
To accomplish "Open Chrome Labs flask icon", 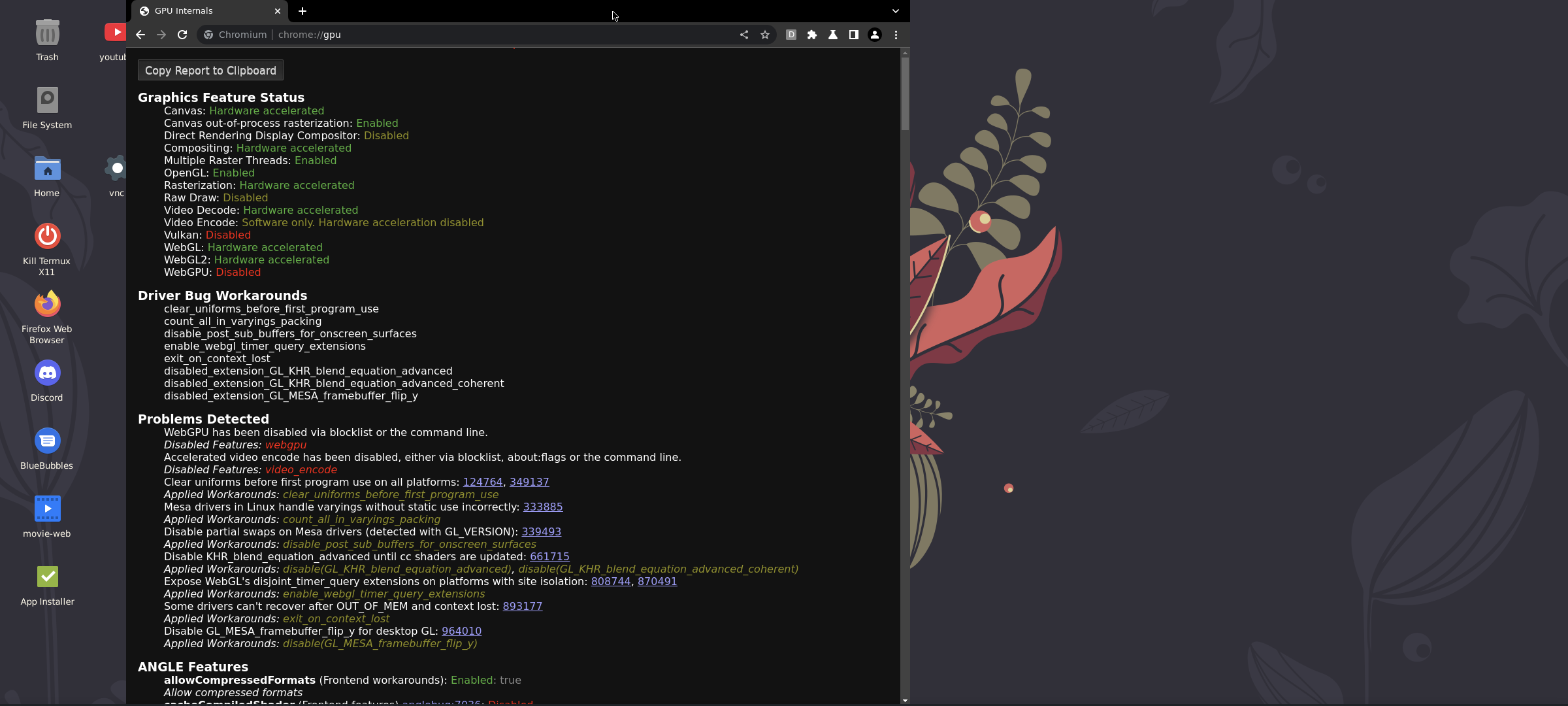I will point(833,35).
